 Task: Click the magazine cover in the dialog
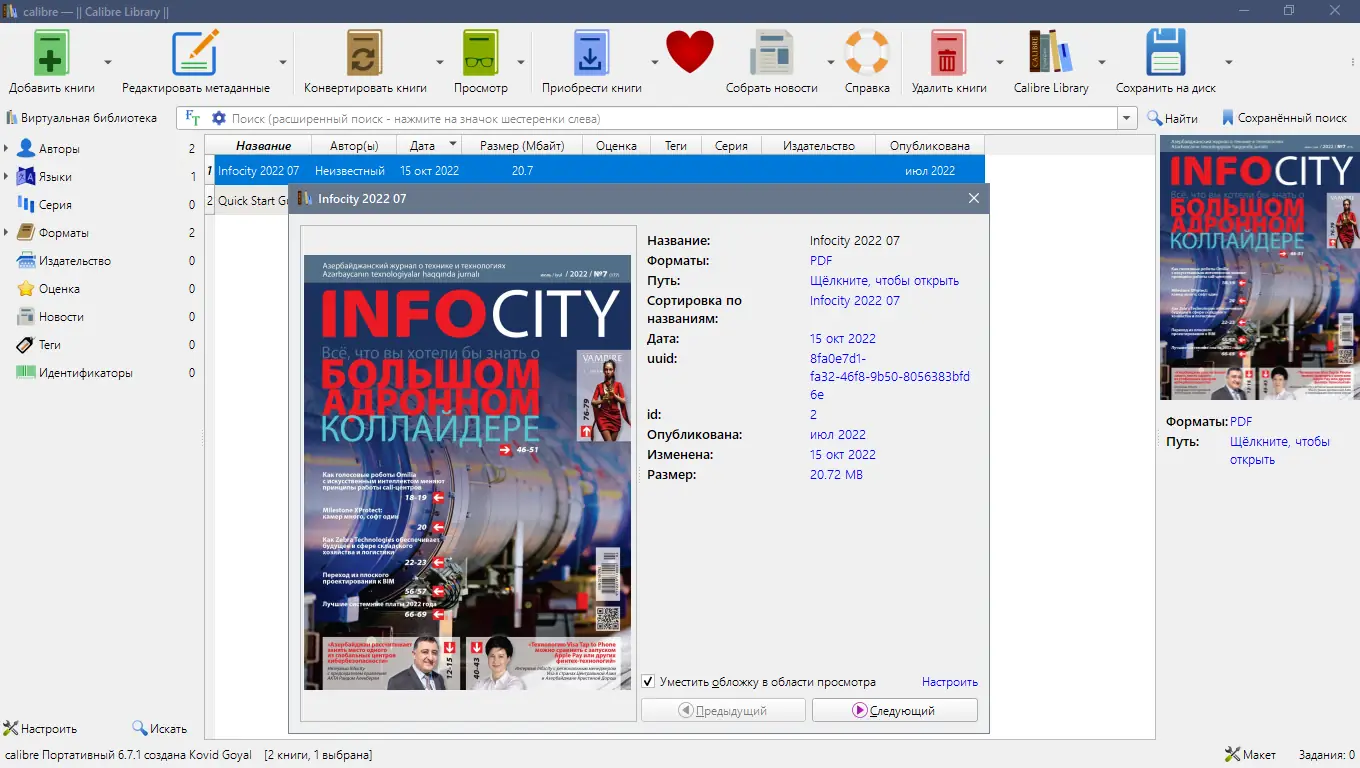(468, 472)
